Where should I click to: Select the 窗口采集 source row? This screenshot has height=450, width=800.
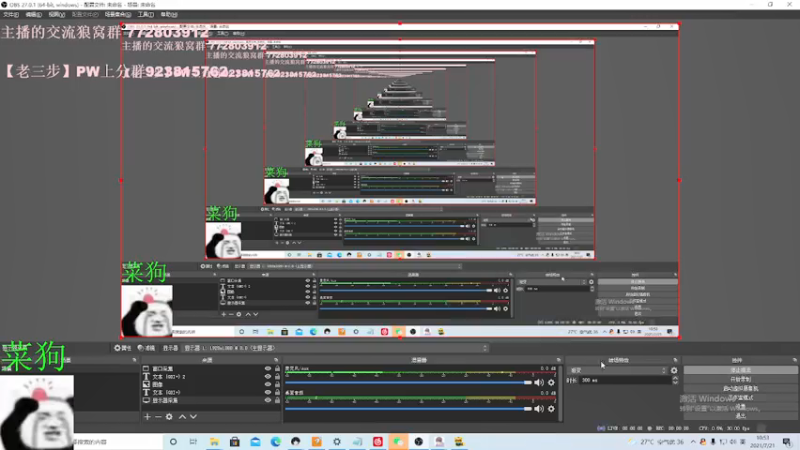point(212,368)
